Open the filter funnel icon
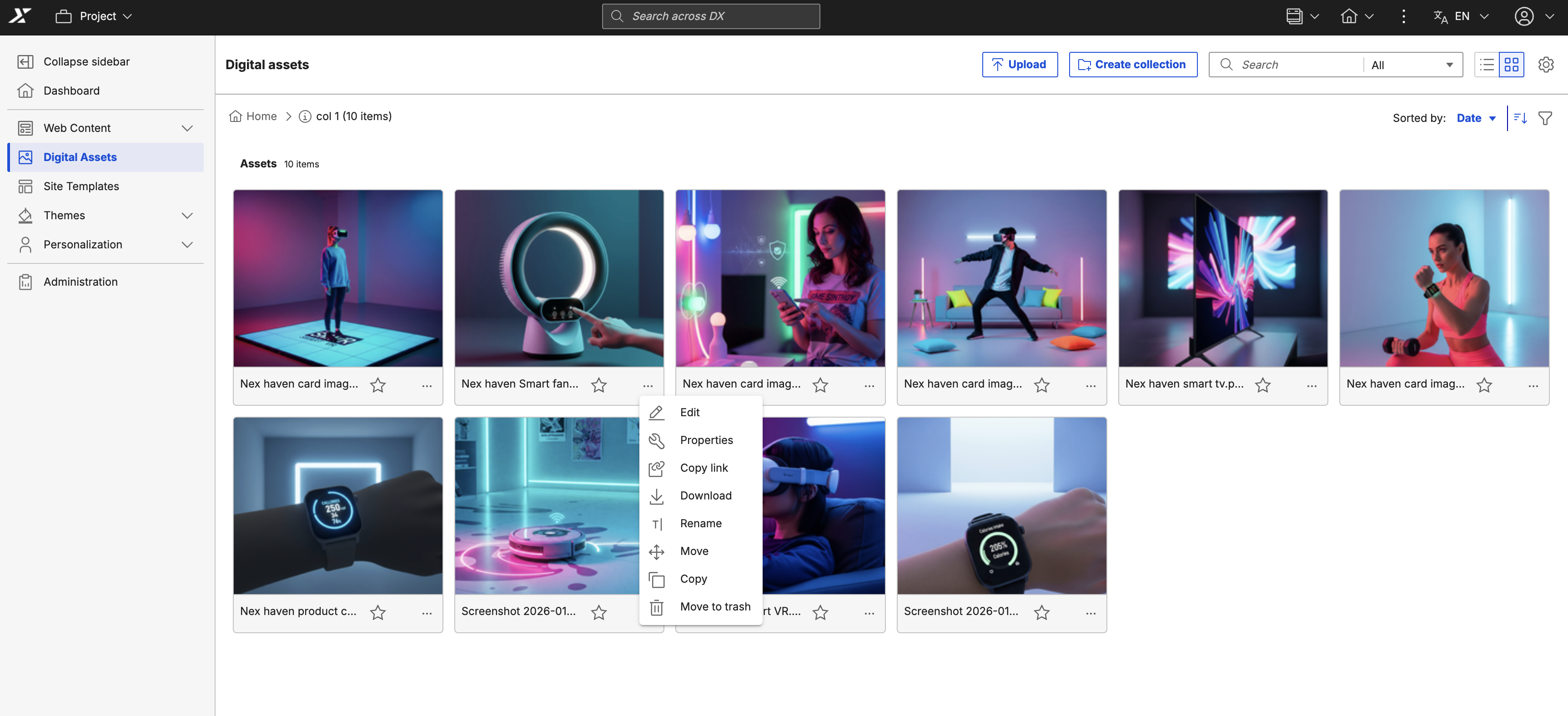 coord(1545,118)
